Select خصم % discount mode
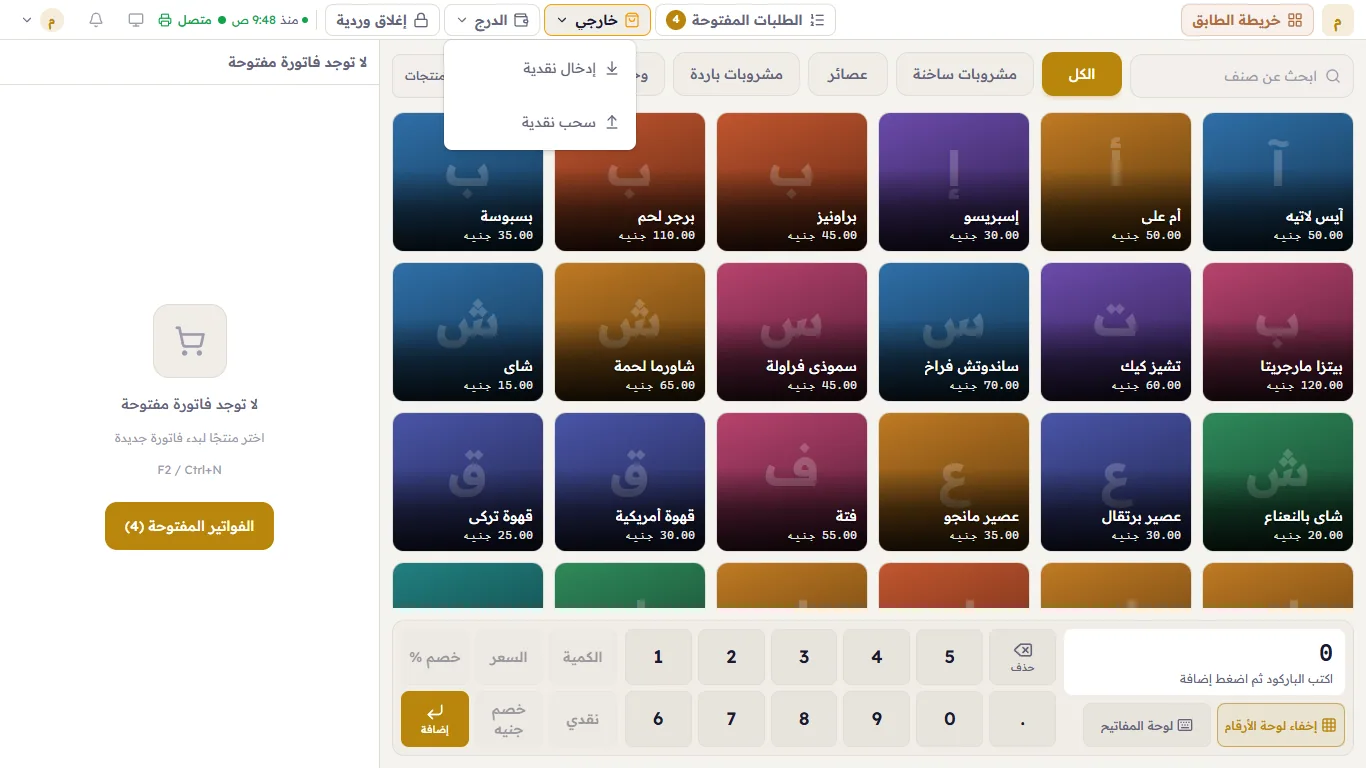Screen dimensions: 1366x768 coord(435,657)
